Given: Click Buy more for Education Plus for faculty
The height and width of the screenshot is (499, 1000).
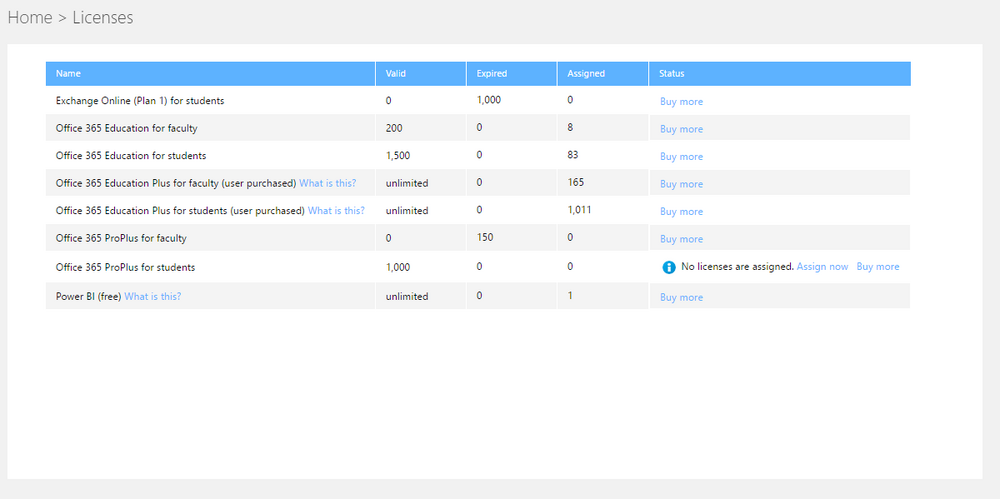Looking at the screenshot, I should click(681, 184).
